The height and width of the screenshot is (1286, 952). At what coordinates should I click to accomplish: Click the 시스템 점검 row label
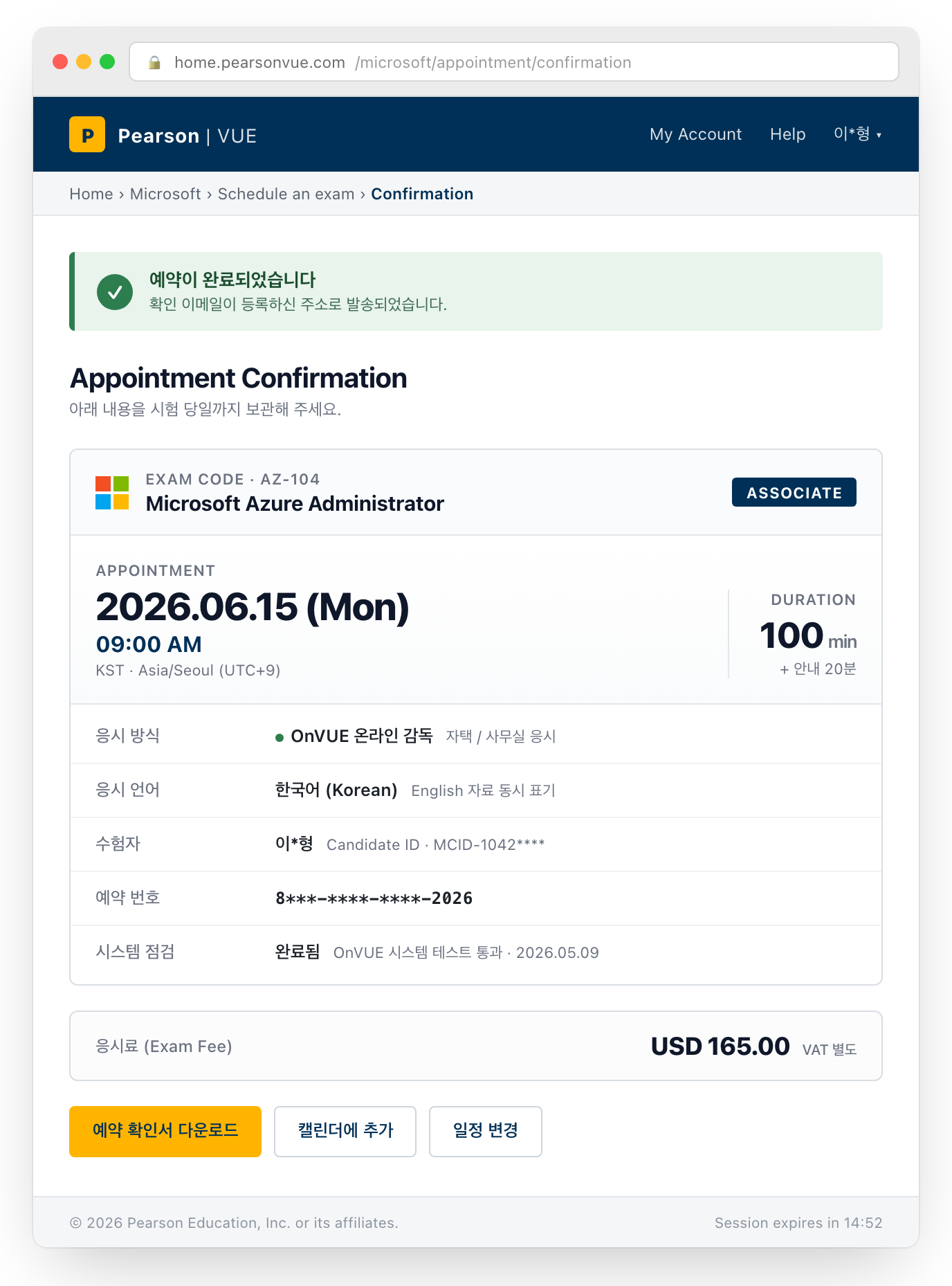pyautogui.click(x=135, y=951)
